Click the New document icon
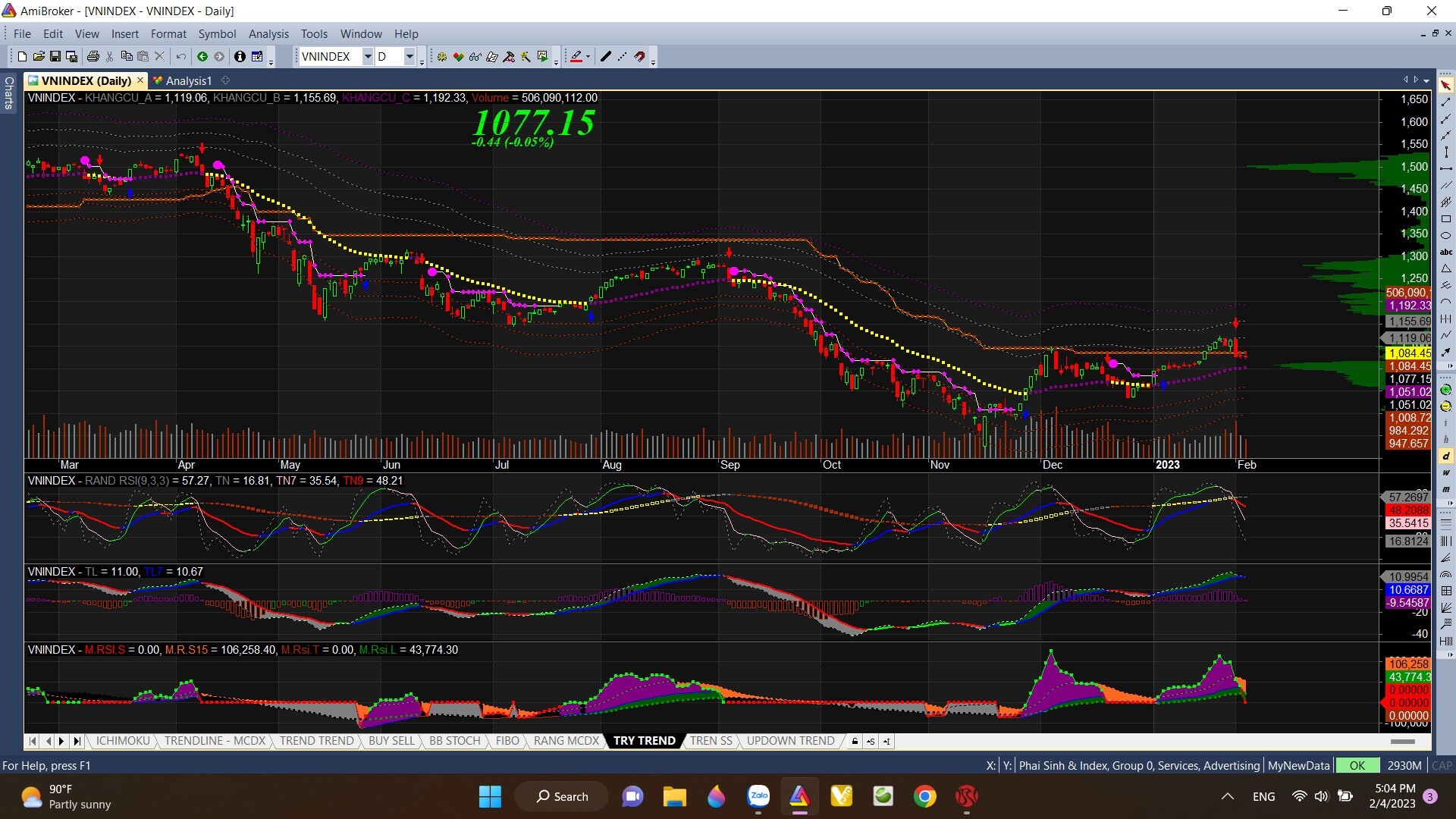1456x819 pixels. click(x=22, y=56)
